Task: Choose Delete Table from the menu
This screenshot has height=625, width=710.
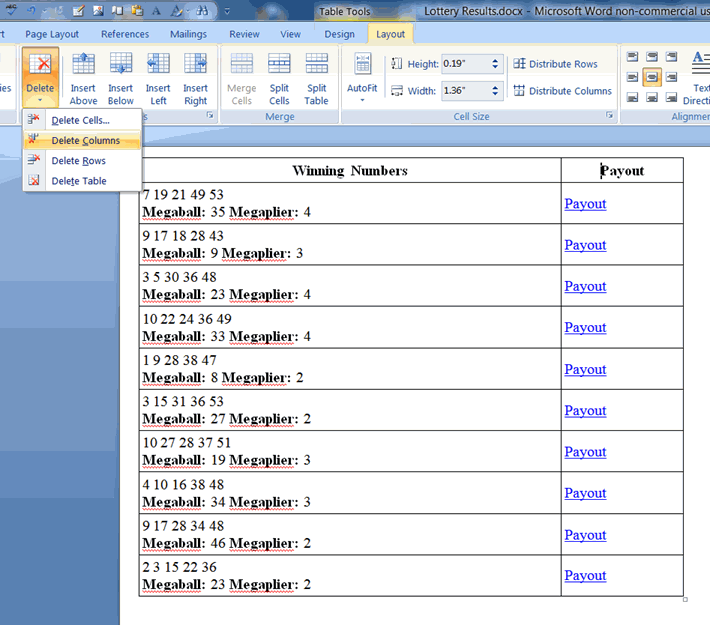Action: tap(82, 181)
